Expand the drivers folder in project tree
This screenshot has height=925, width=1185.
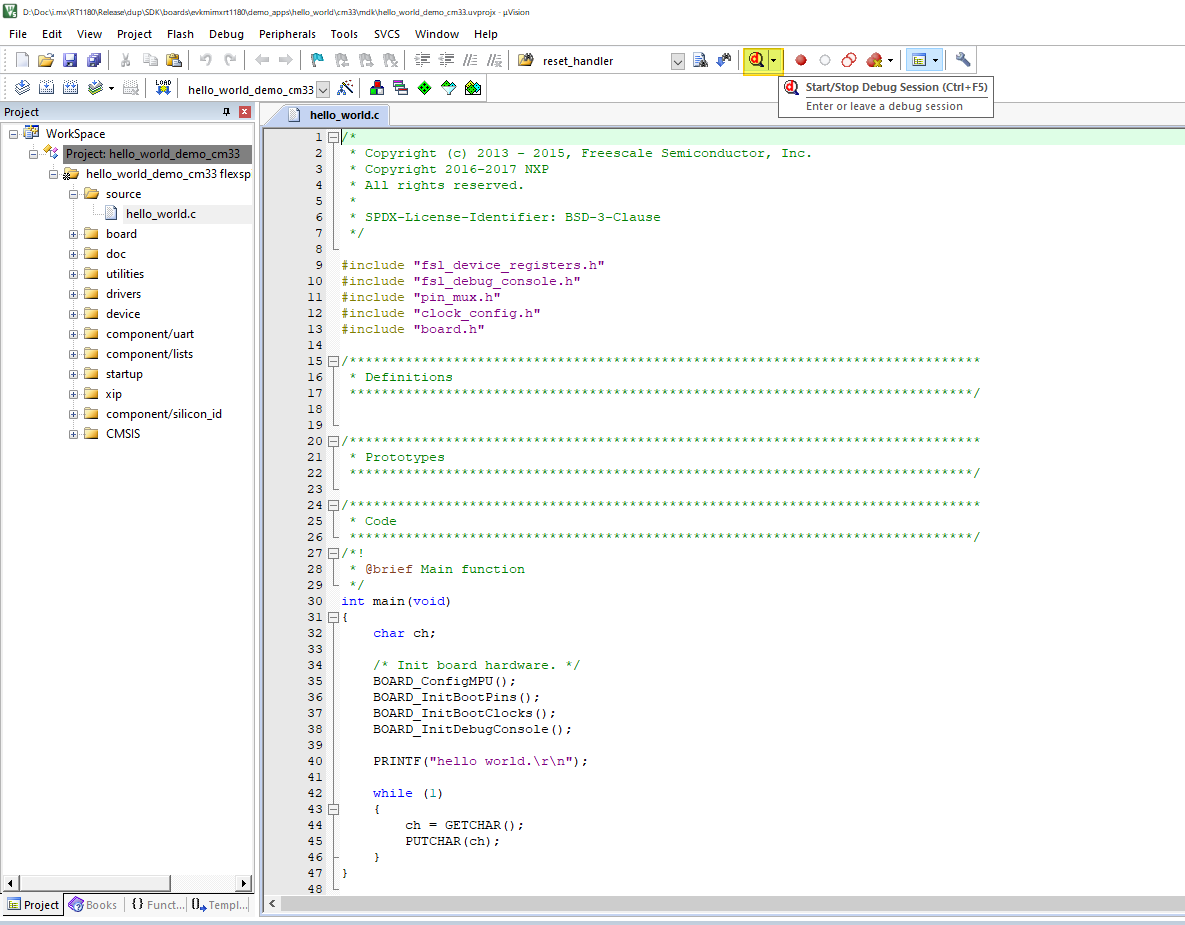73,294
